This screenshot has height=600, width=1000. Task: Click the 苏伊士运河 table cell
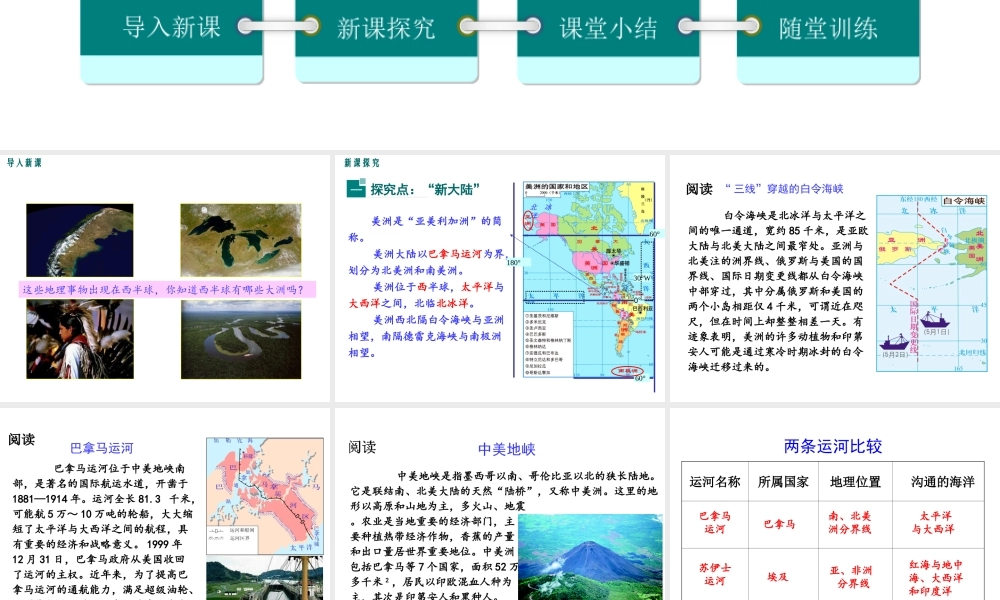coord(715,574)
